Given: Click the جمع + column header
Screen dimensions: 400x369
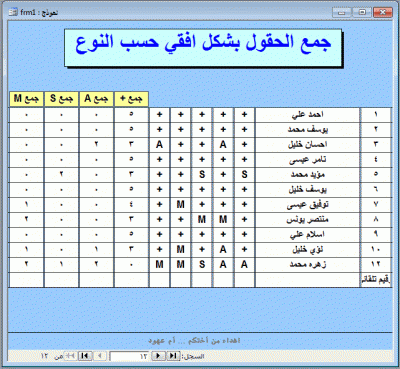Looking at the screenshot, I should point(131,99).
